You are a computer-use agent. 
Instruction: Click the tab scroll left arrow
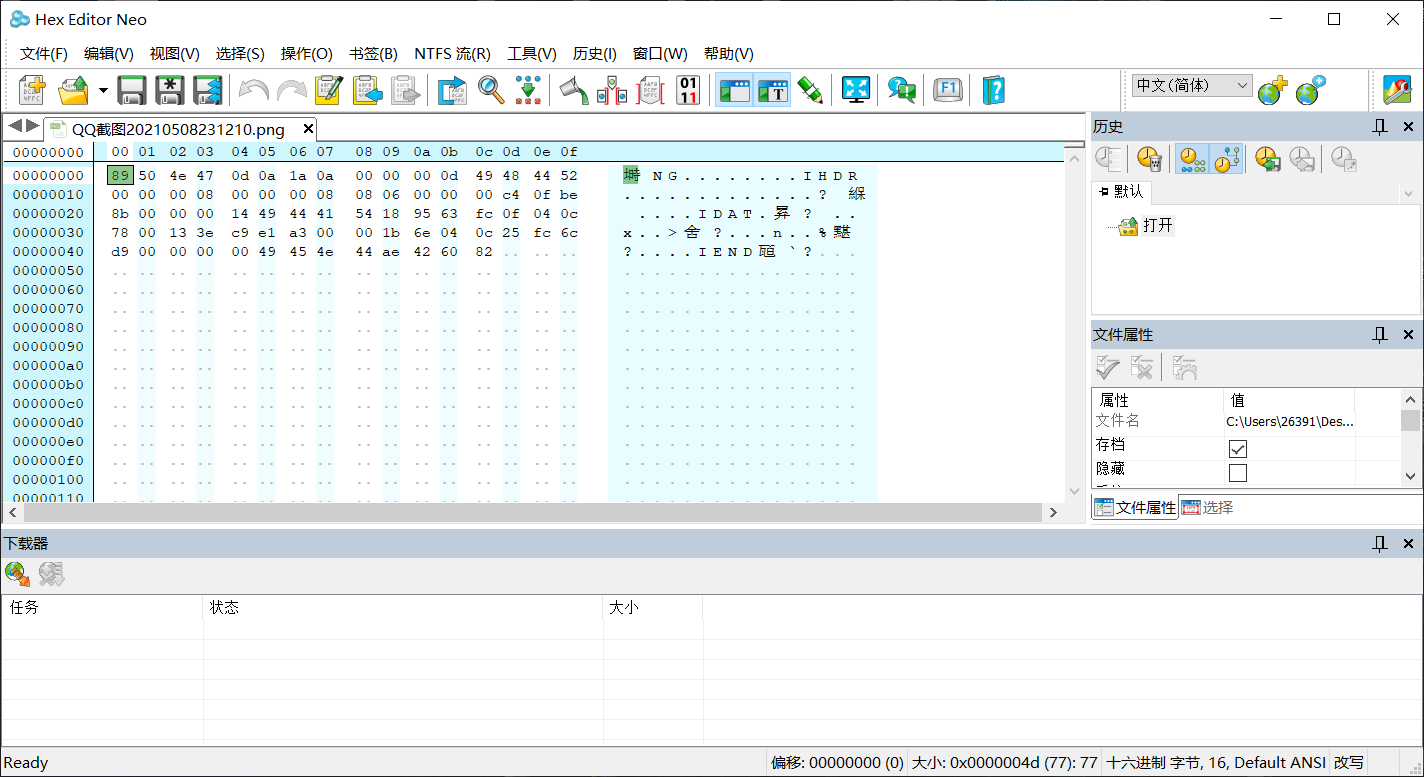click(x=15, y=126)
